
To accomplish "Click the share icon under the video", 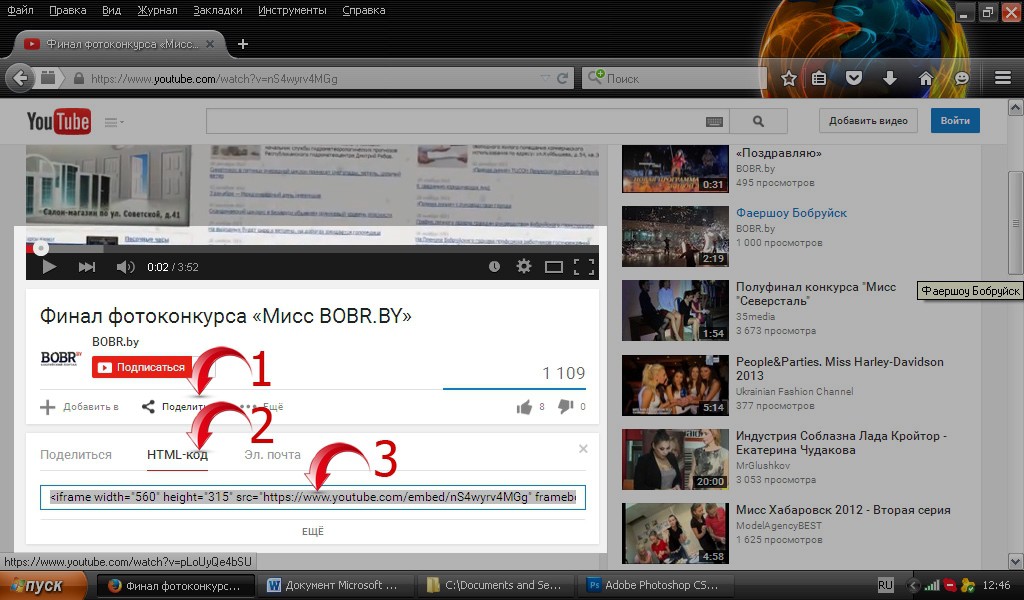I will (148, 407).
